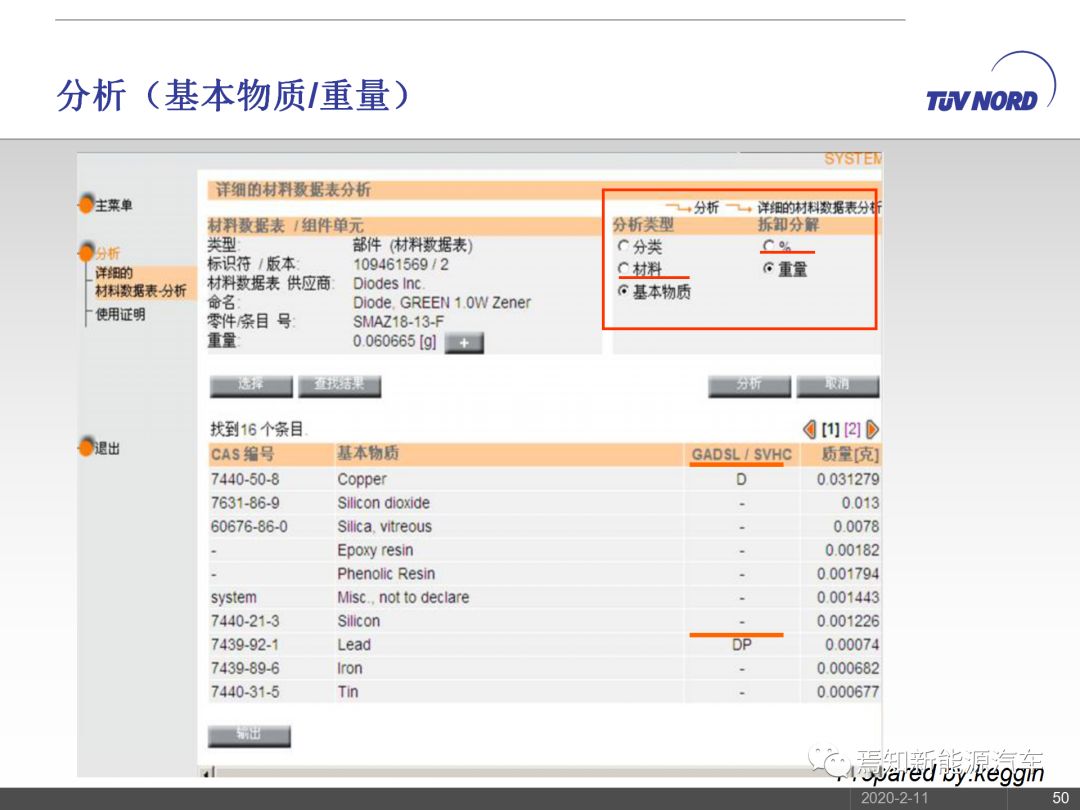Choose the % breakdown radio option

pyautogui.click(x=768, y=246)
